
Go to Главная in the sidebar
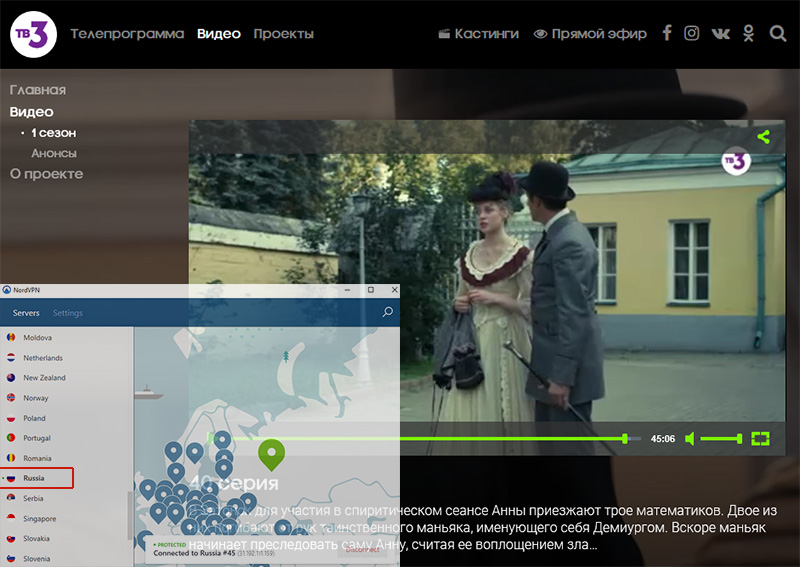point(38,90)
